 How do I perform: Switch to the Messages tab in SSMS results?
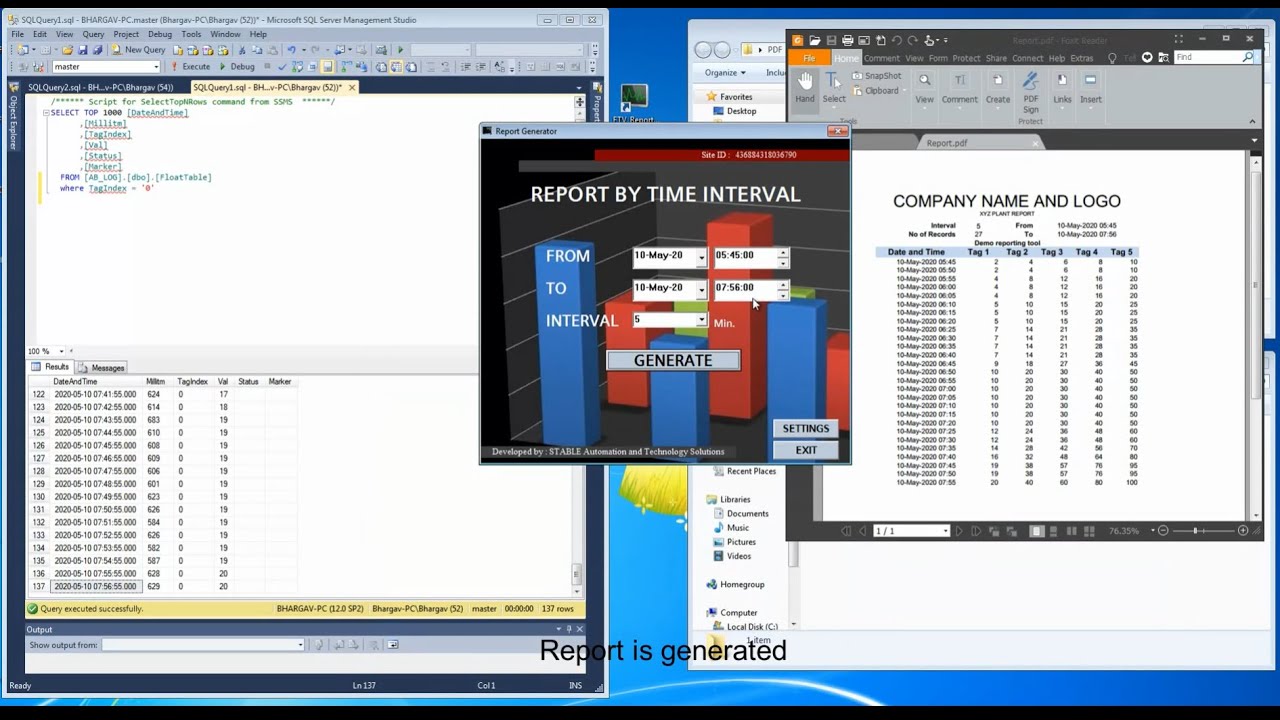tap(102, 368)
